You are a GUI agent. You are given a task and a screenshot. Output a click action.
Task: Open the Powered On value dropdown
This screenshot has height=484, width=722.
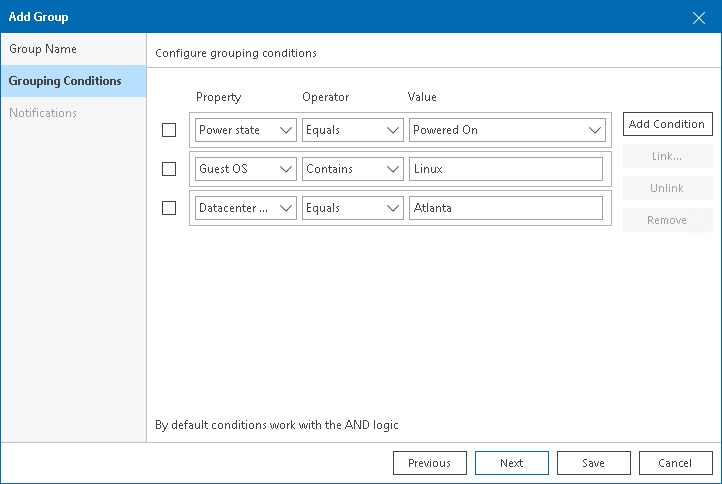click(x=507, y=130)
